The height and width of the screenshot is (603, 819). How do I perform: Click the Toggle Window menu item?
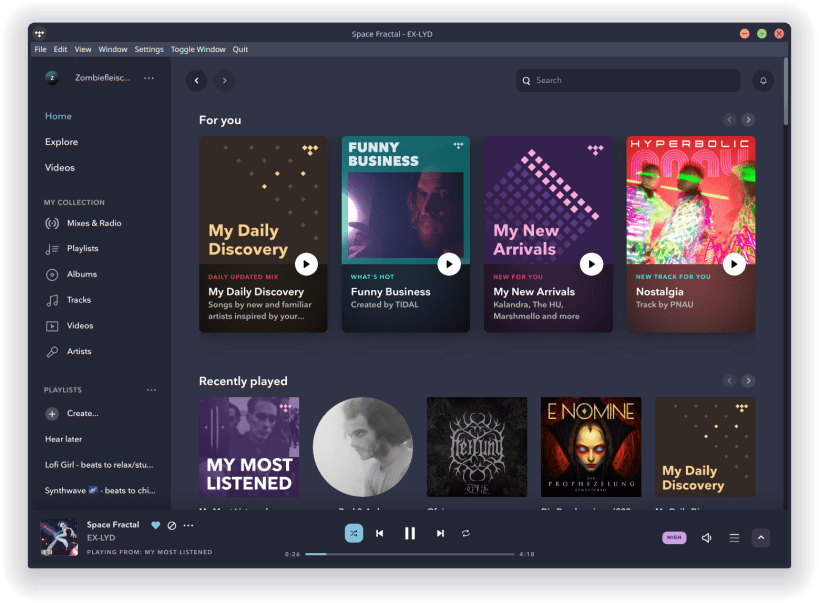(x=198, y=49)
